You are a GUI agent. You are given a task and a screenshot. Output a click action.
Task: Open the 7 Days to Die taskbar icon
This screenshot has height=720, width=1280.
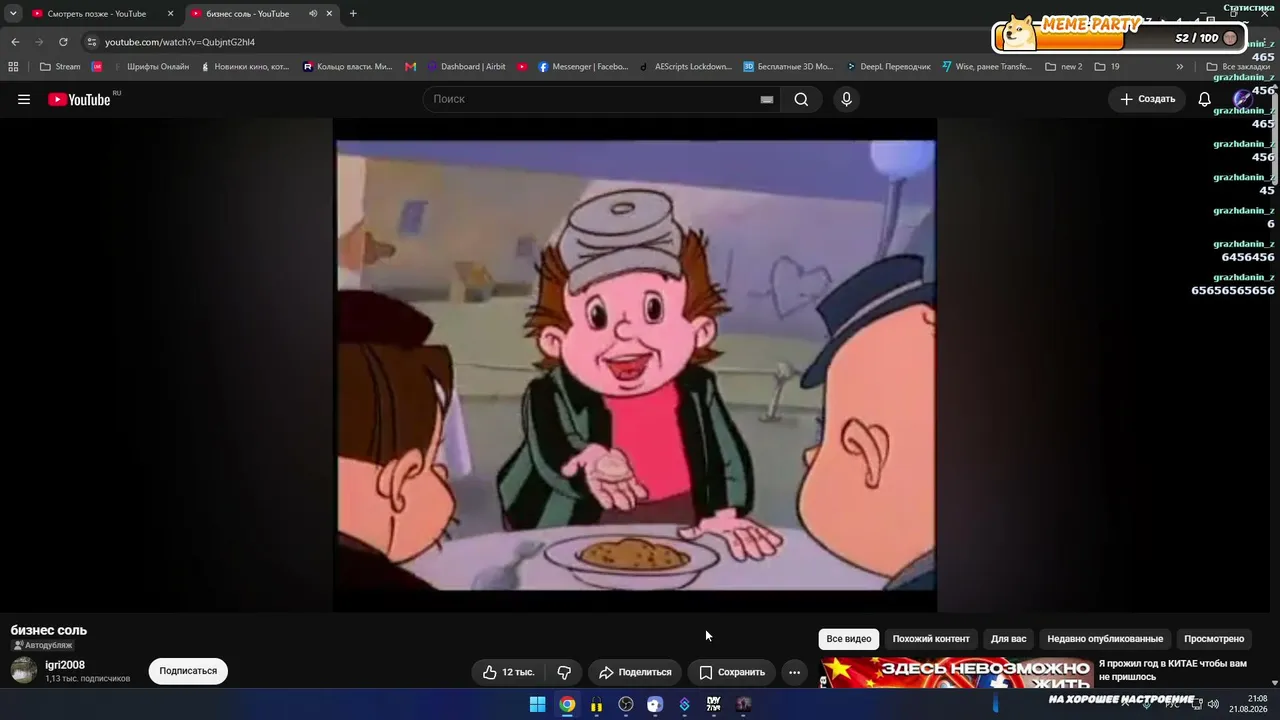point(714,704)
